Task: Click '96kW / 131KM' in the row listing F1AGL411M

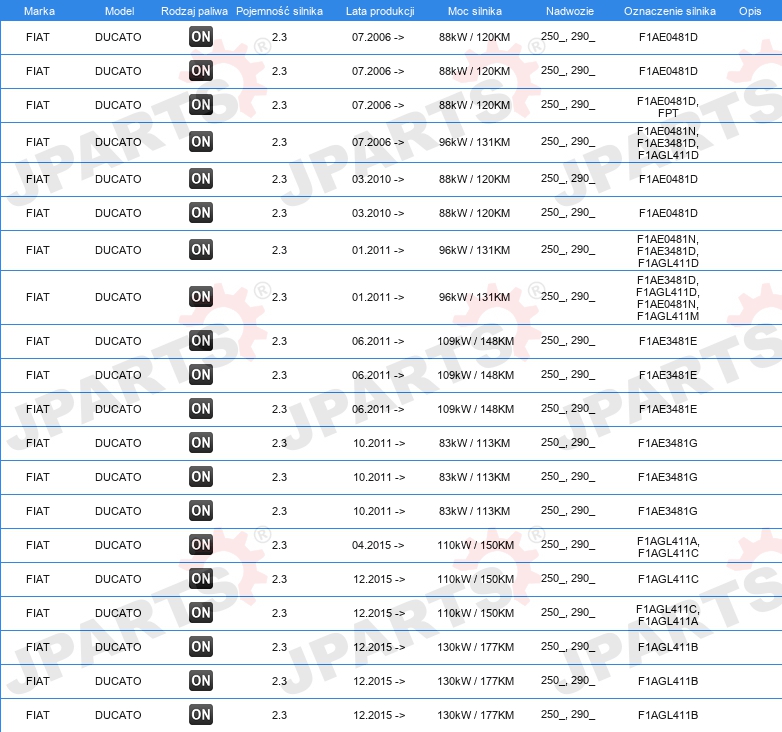Action: pos(474,297)
